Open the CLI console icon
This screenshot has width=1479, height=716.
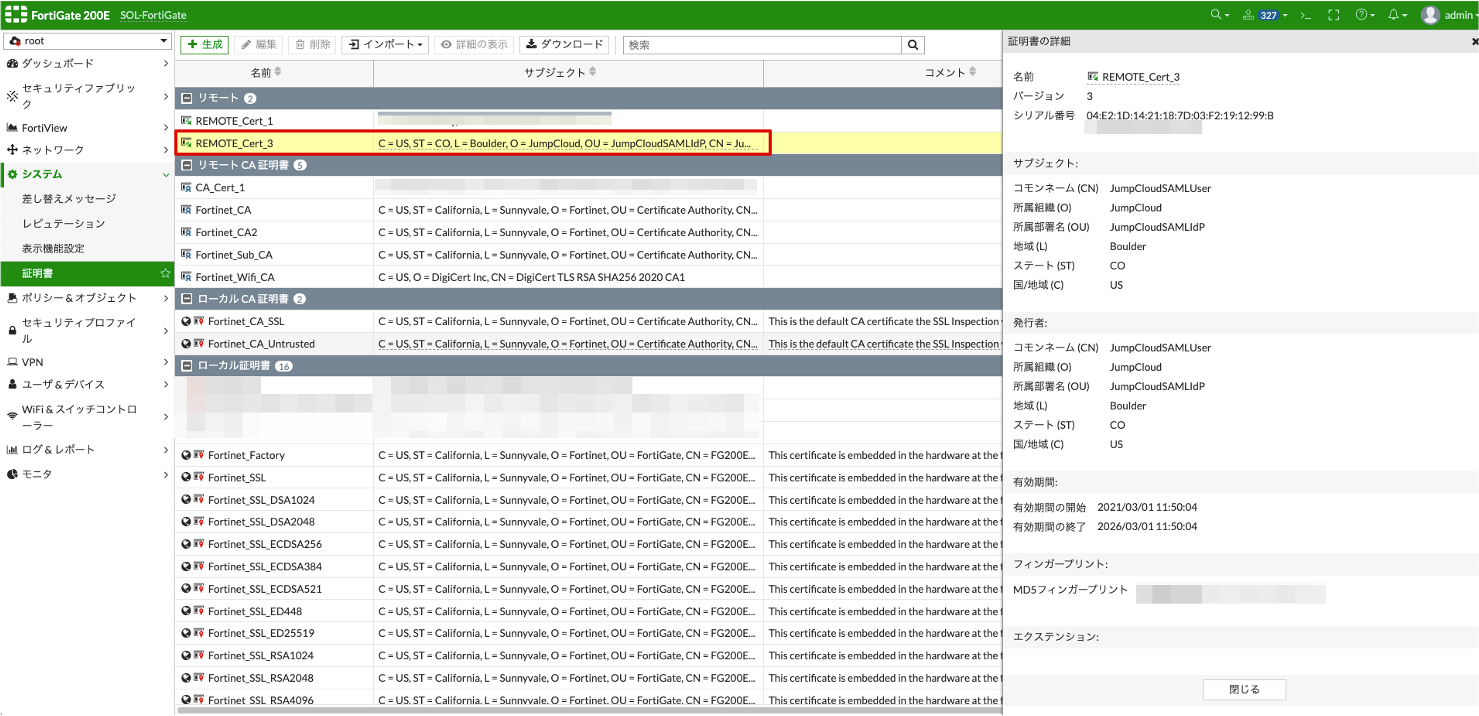[x=1304, y=15]
